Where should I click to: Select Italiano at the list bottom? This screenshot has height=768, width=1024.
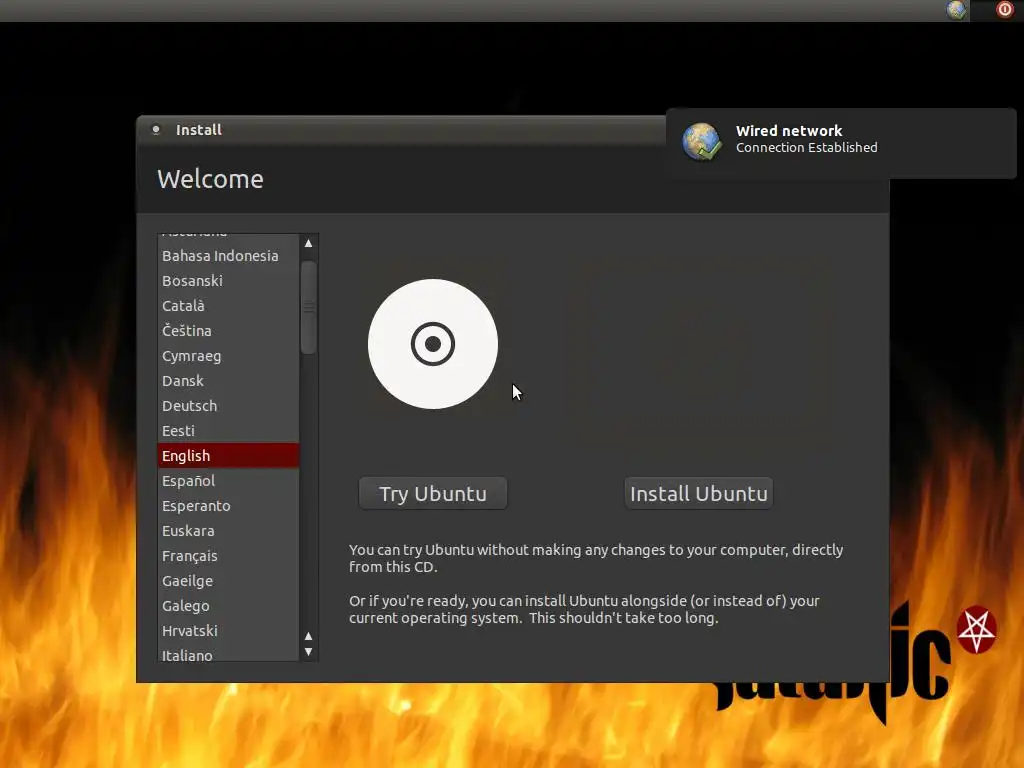[228, 653]
